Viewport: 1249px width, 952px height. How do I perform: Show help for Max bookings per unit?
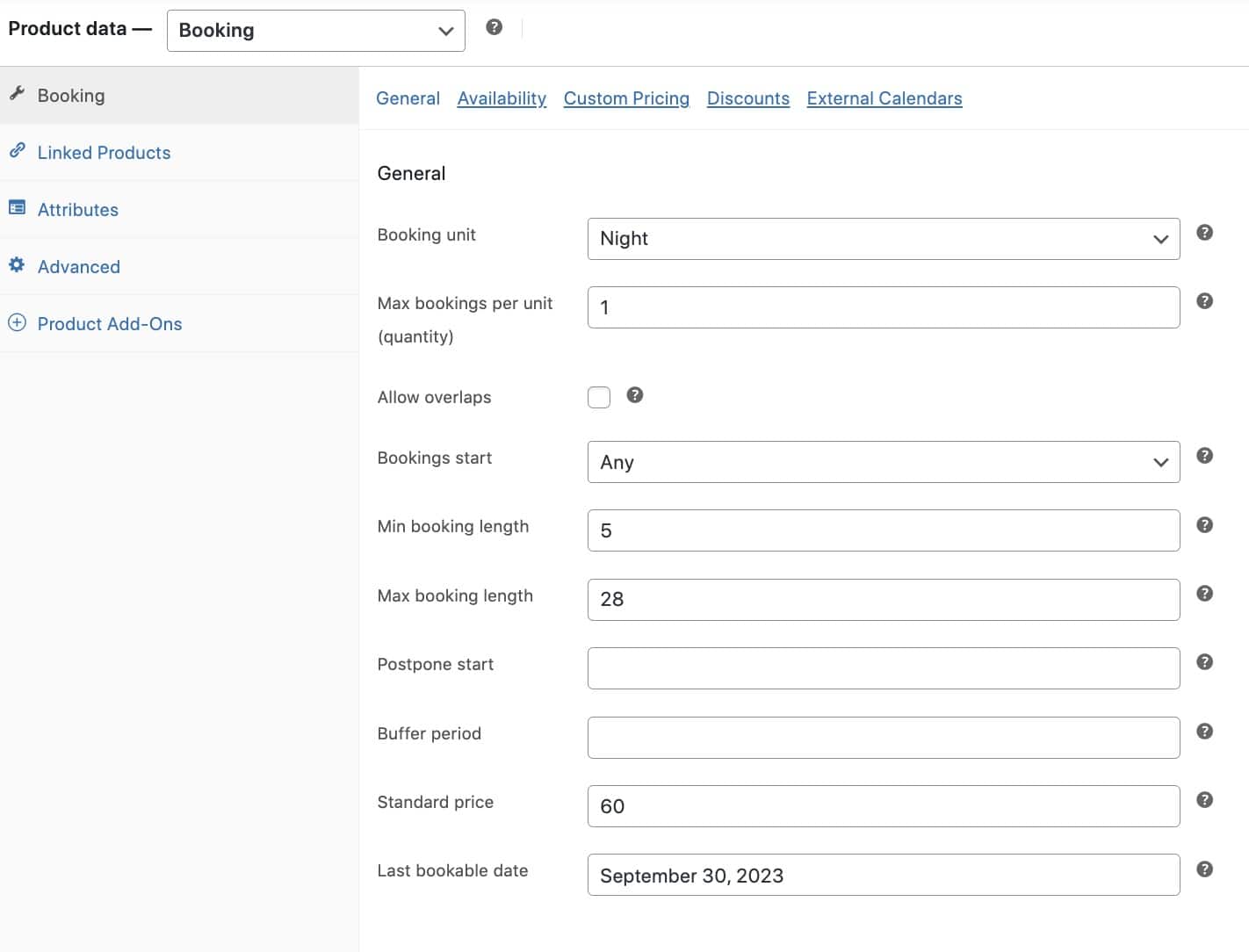(1205, 301)
